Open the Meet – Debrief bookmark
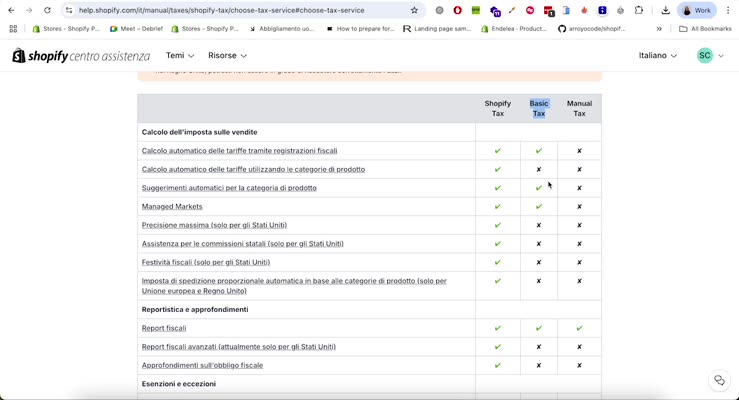The height and width of the screenshot is (400, 739). (x=136, y=29)
